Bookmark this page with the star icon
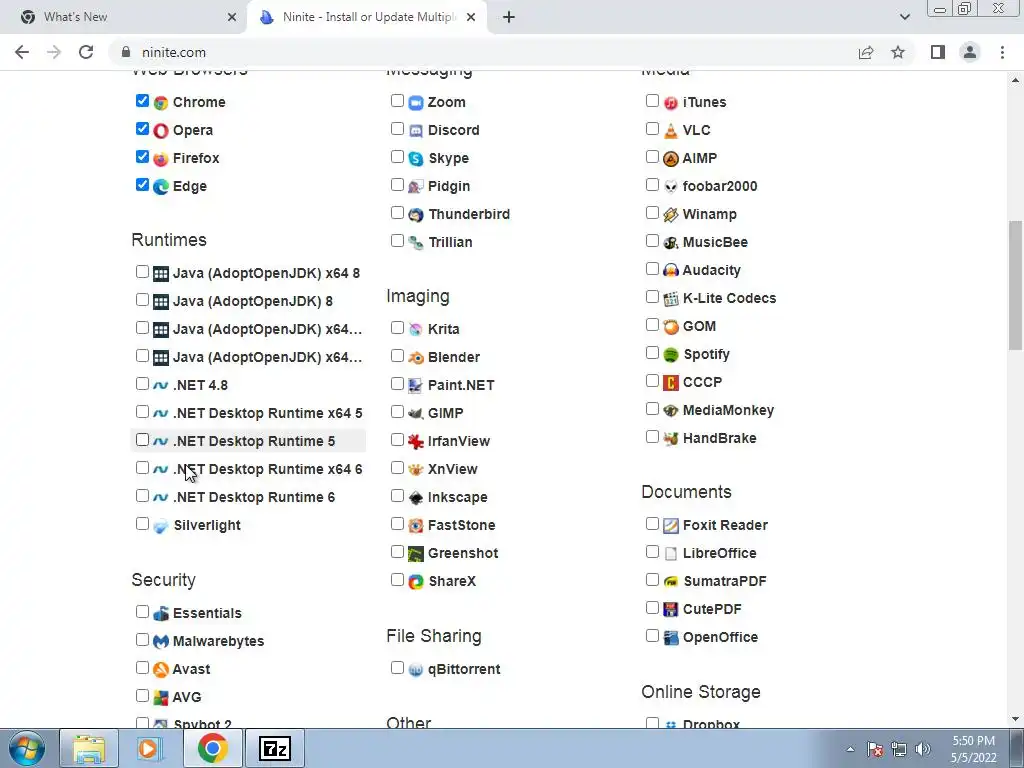Screen dimensions: 1024x768 pyautogui.click(x=898, y=52)
